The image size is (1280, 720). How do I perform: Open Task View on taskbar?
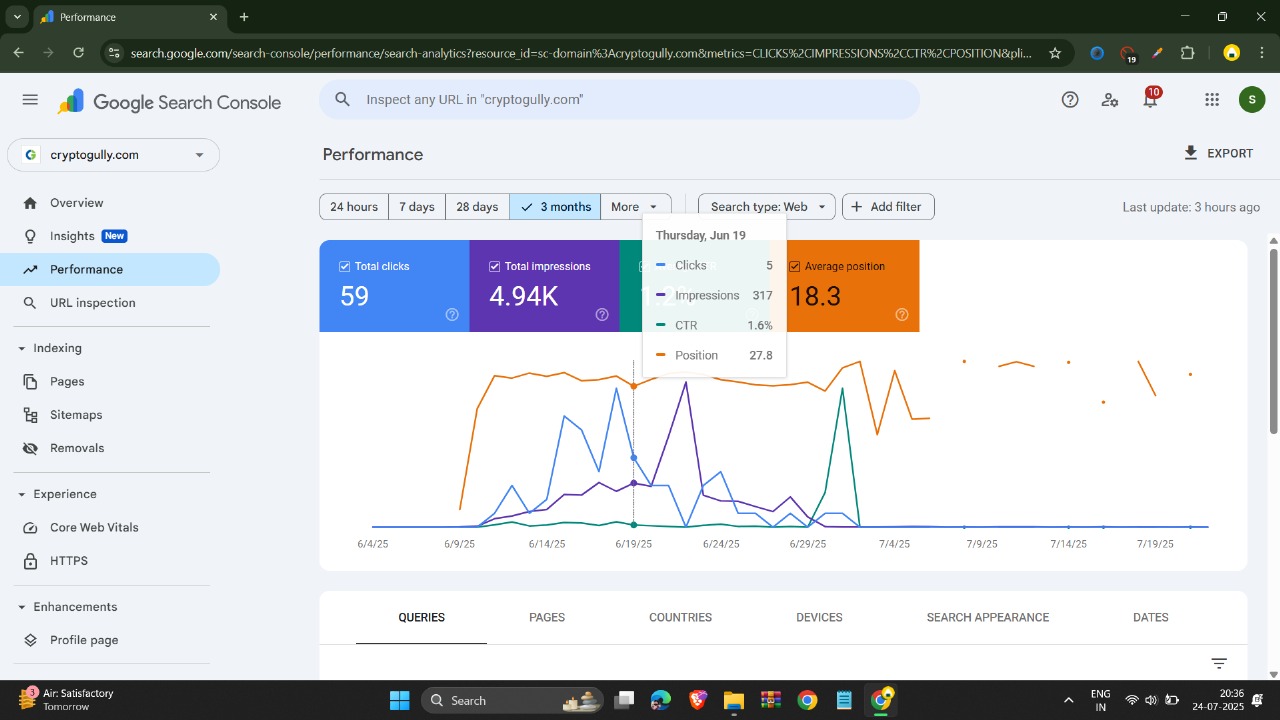(x=624, y=700)
